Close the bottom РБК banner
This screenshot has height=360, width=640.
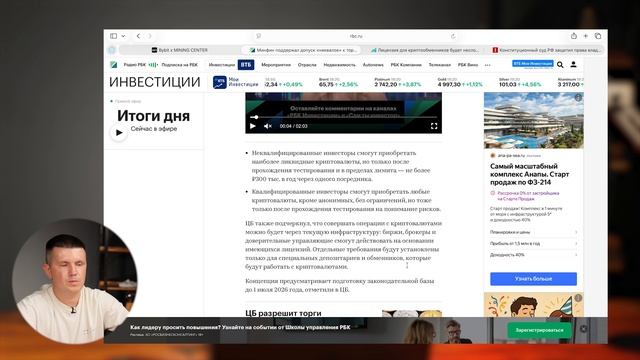[x=583, y=329]
